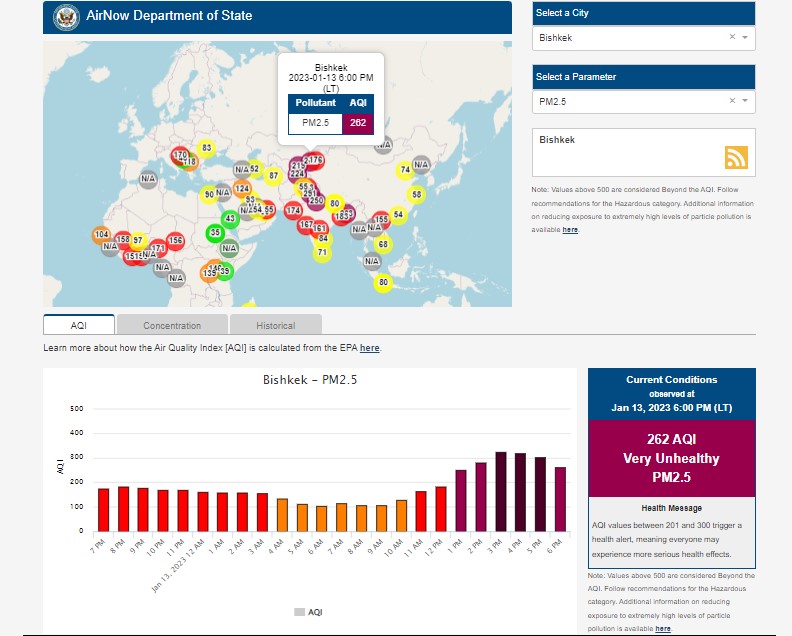Switch to the Historical tab
Viewport: 792px width, 636px height.
pos(275,325)
